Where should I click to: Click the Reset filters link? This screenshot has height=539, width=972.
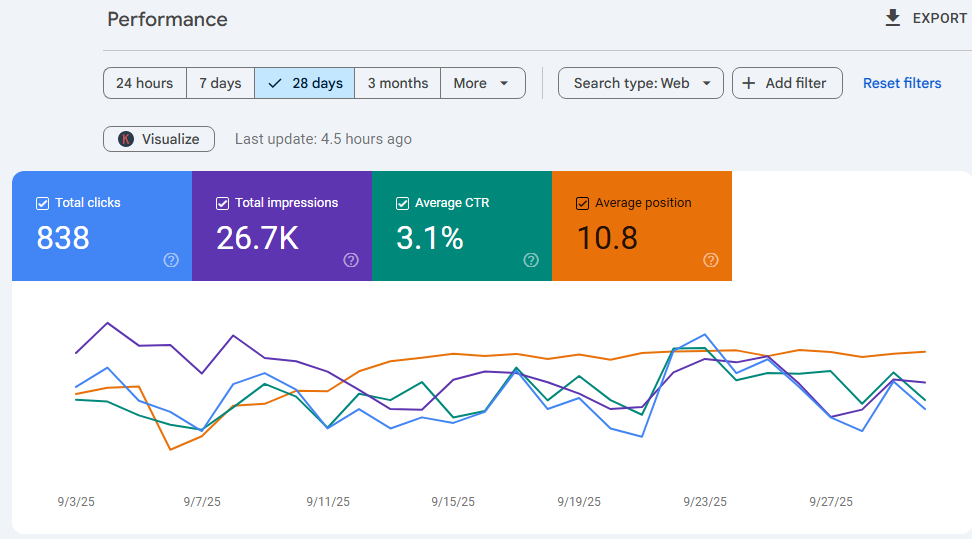[x=902, y=83]
